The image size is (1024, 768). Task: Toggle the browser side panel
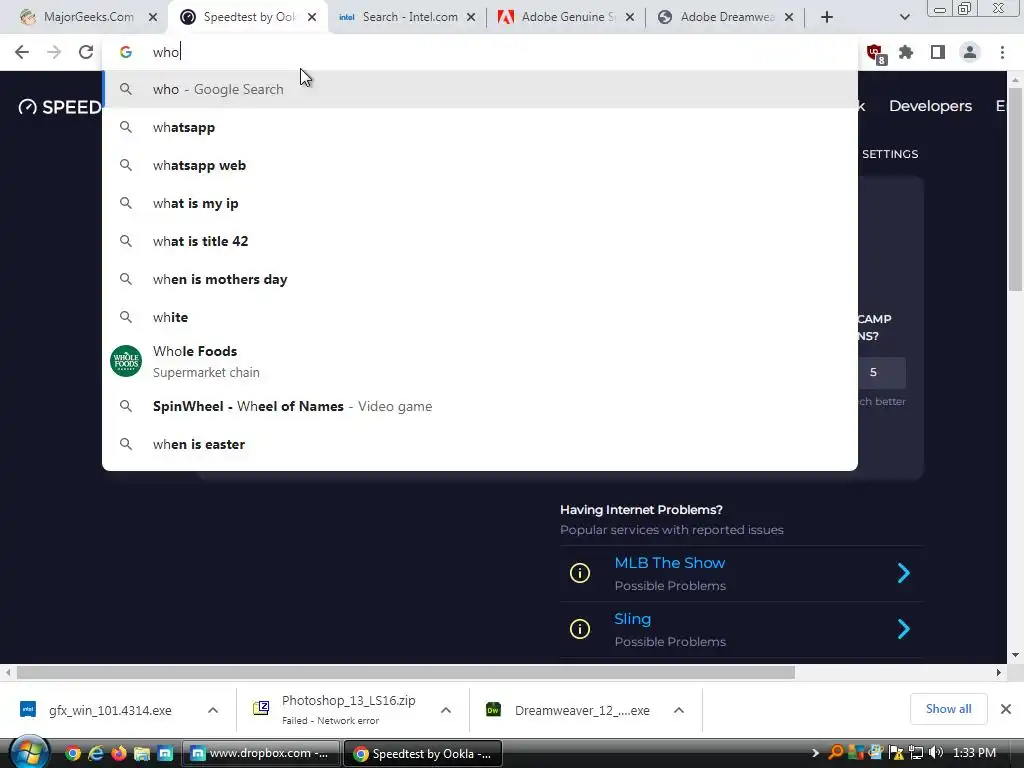938,52
